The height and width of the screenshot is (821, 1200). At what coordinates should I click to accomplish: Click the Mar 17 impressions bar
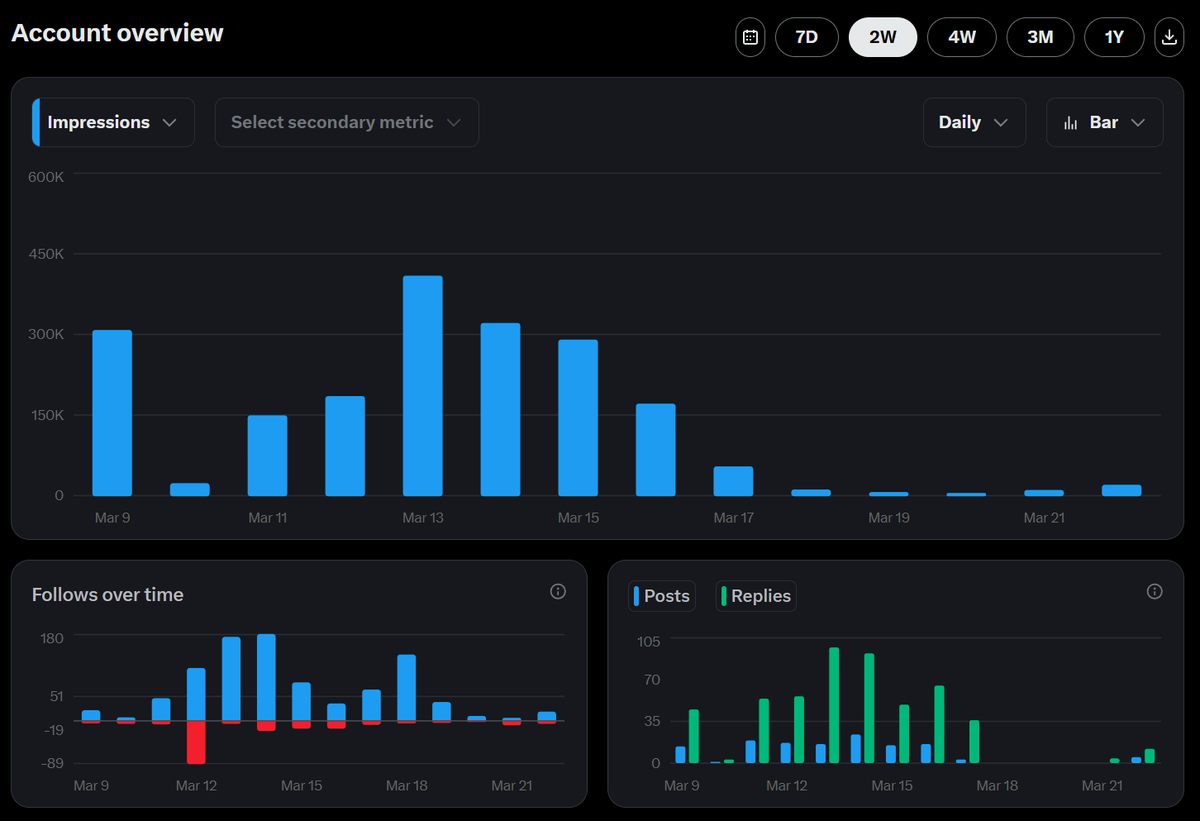click(733, 481)
